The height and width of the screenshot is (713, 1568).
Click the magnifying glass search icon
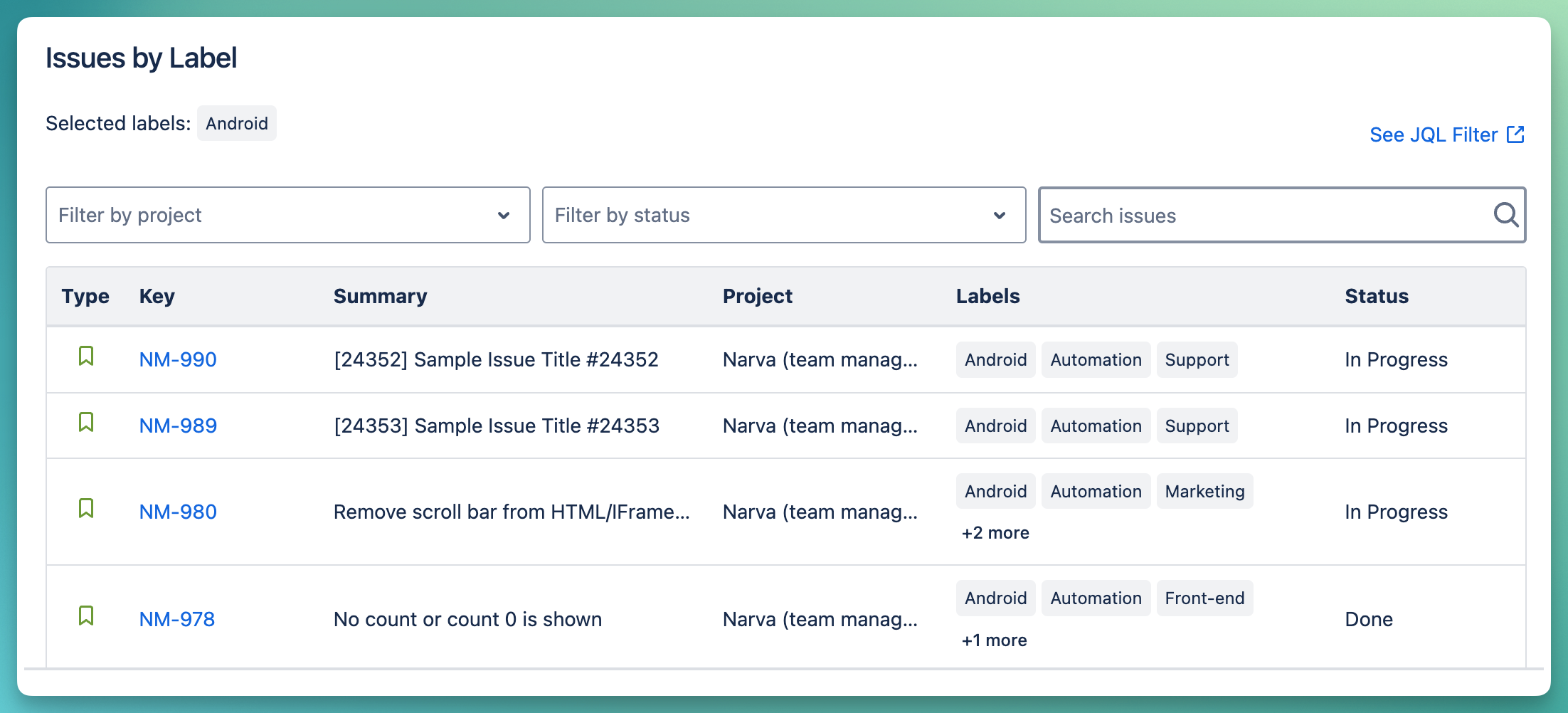pos(1506,215)
